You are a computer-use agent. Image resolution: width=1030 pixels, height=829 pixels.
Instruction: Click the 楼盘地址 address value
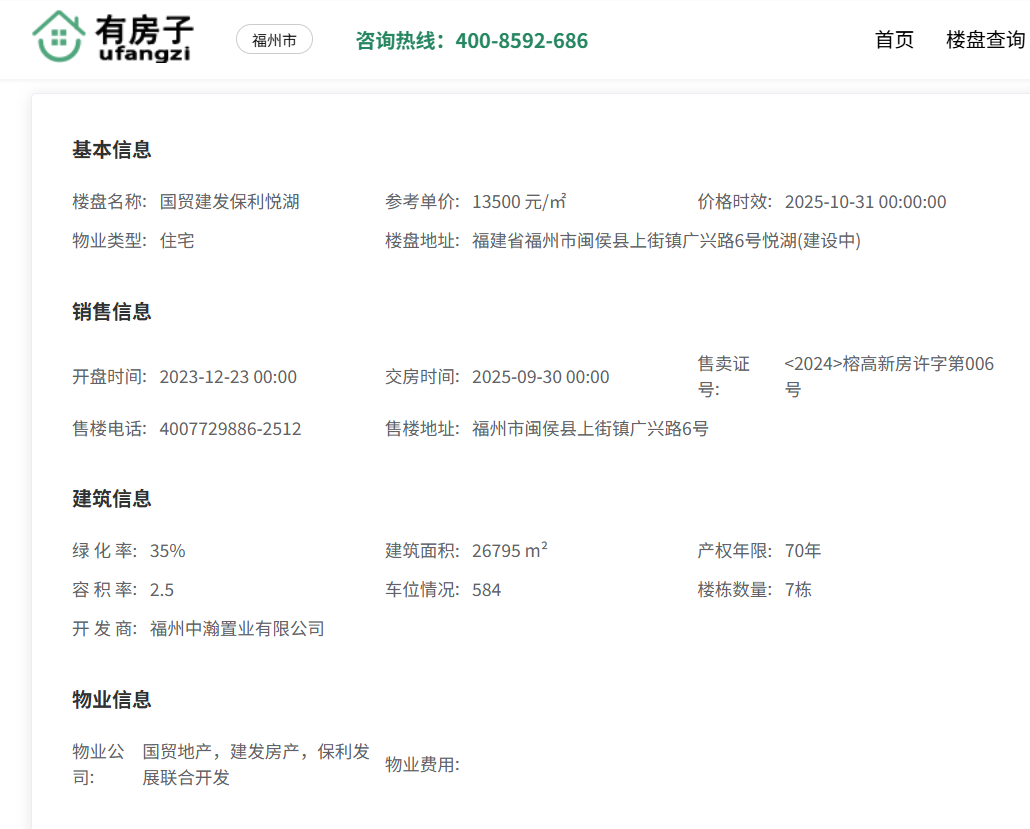666,241
